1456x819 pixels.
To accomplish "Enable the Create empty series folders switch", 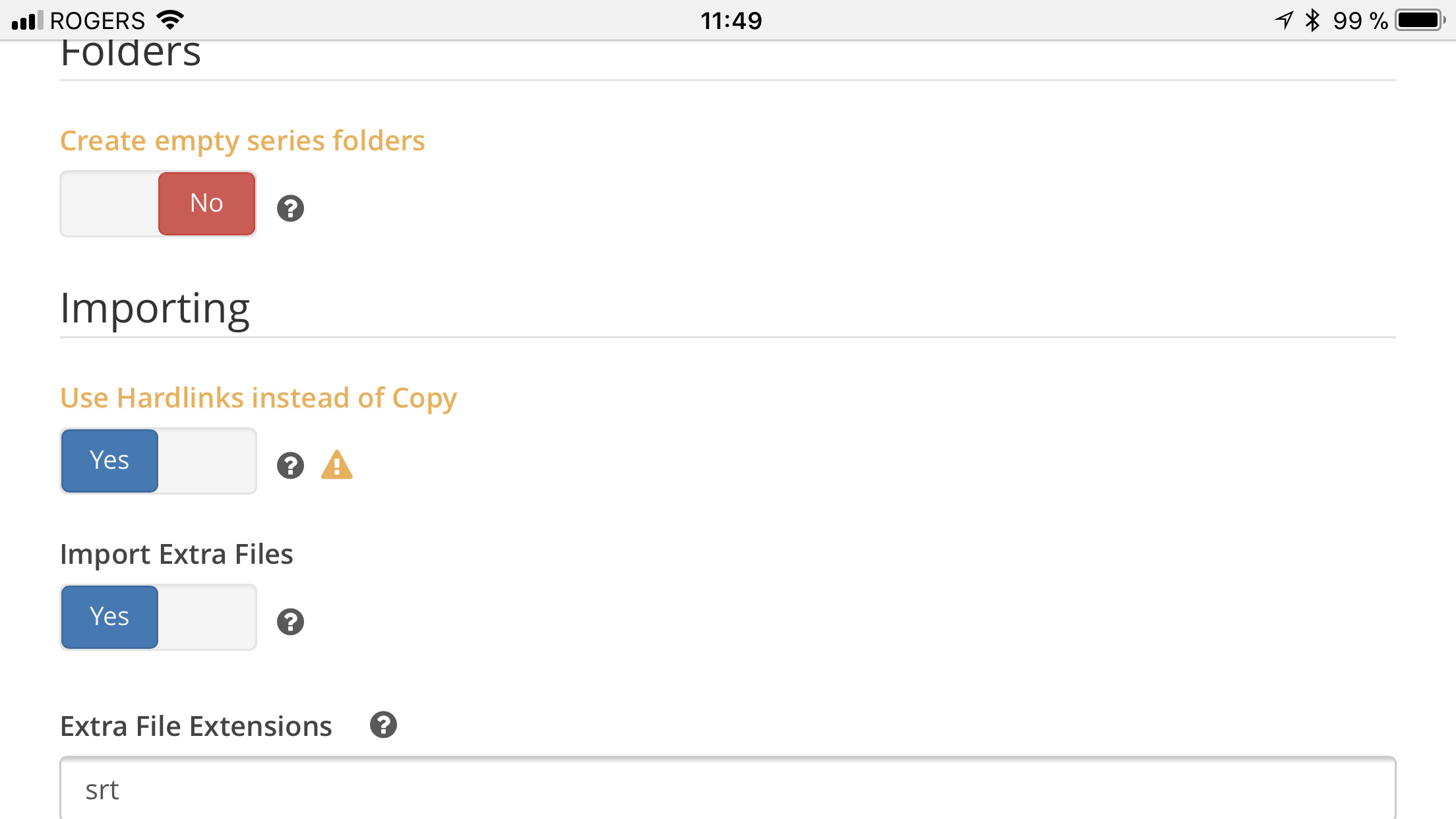I will (x=158, y=204).
